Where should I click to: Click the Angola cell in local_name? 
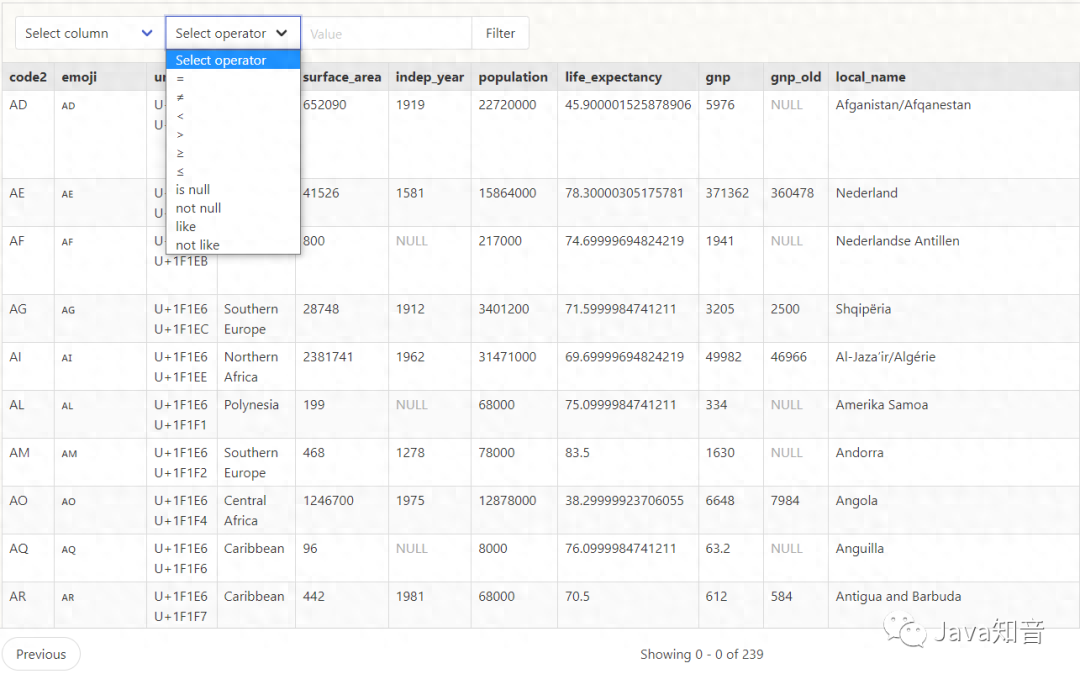[856, 501]
